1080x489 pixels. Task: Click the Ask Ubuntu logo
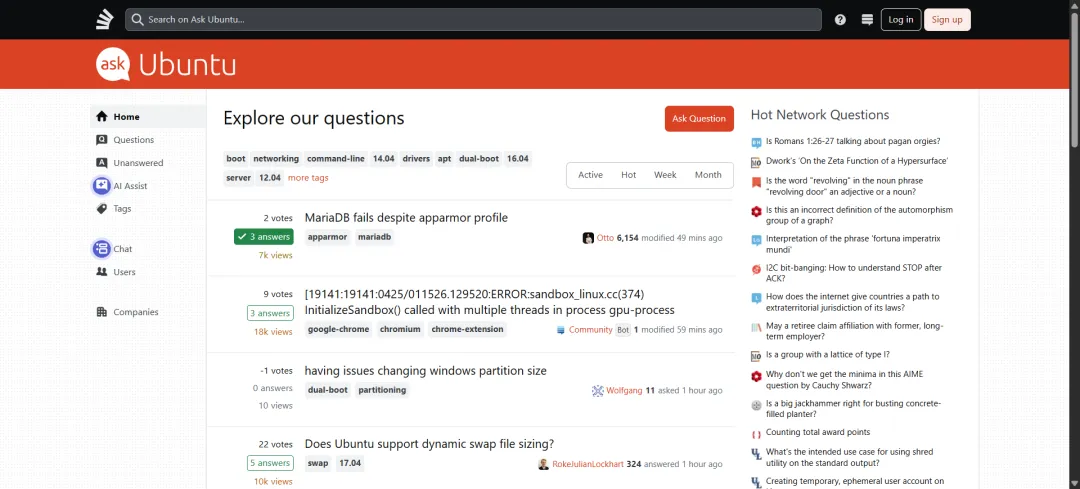point(166,64)
